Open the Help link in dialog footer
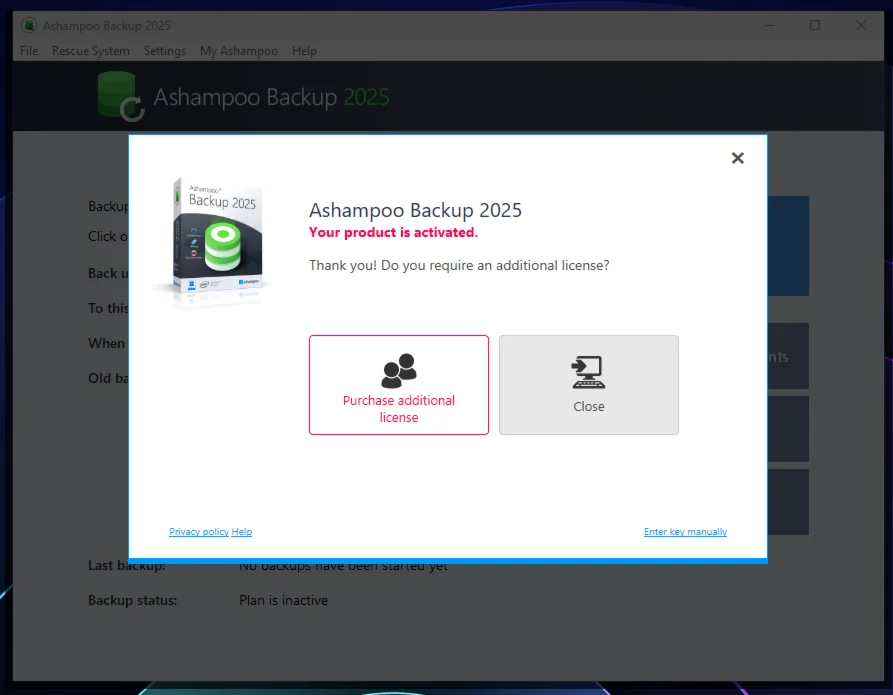893x695 pixels. pyautogui.click(x=241, y=532)
